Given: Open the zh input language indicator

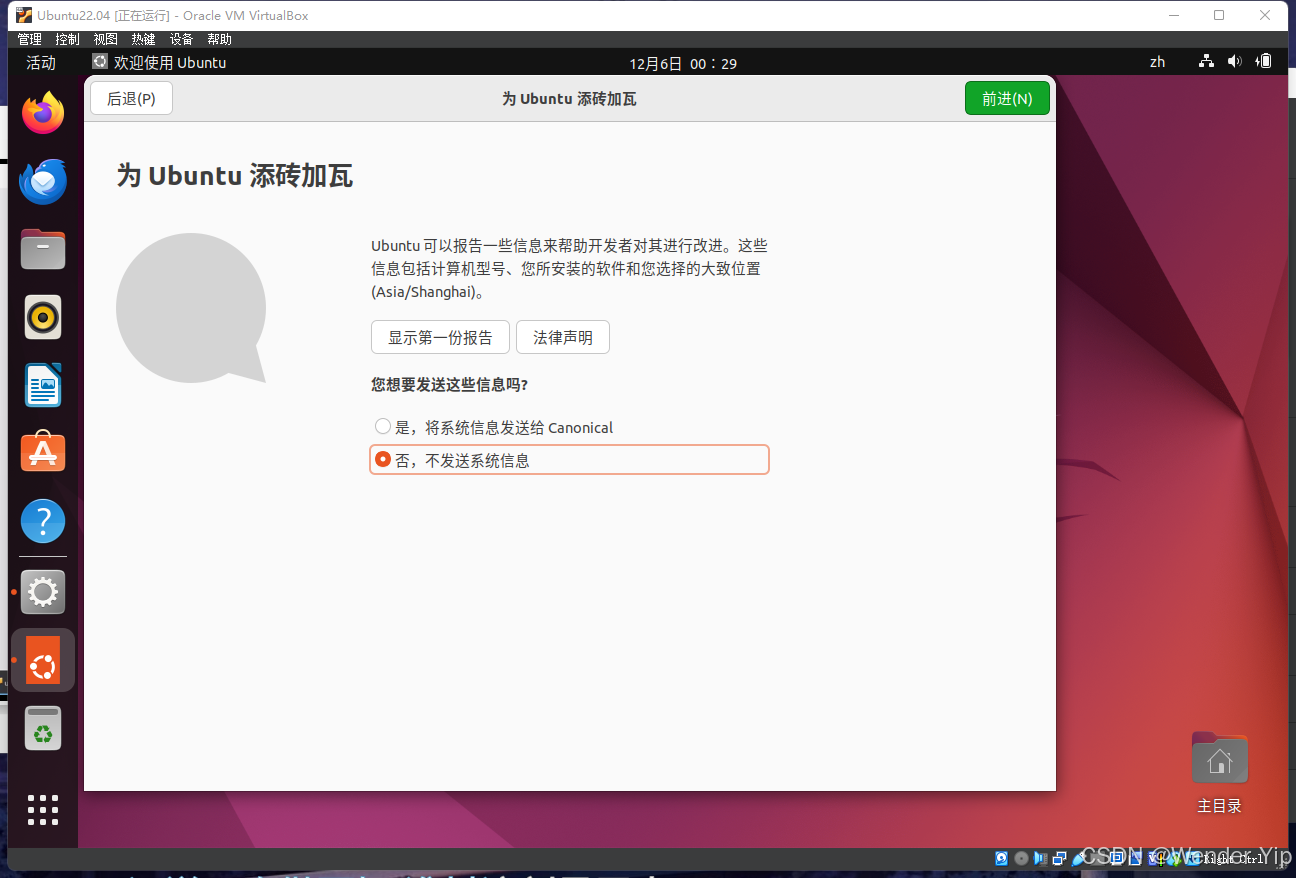Looking at the screenshot, I should 1157,62.
